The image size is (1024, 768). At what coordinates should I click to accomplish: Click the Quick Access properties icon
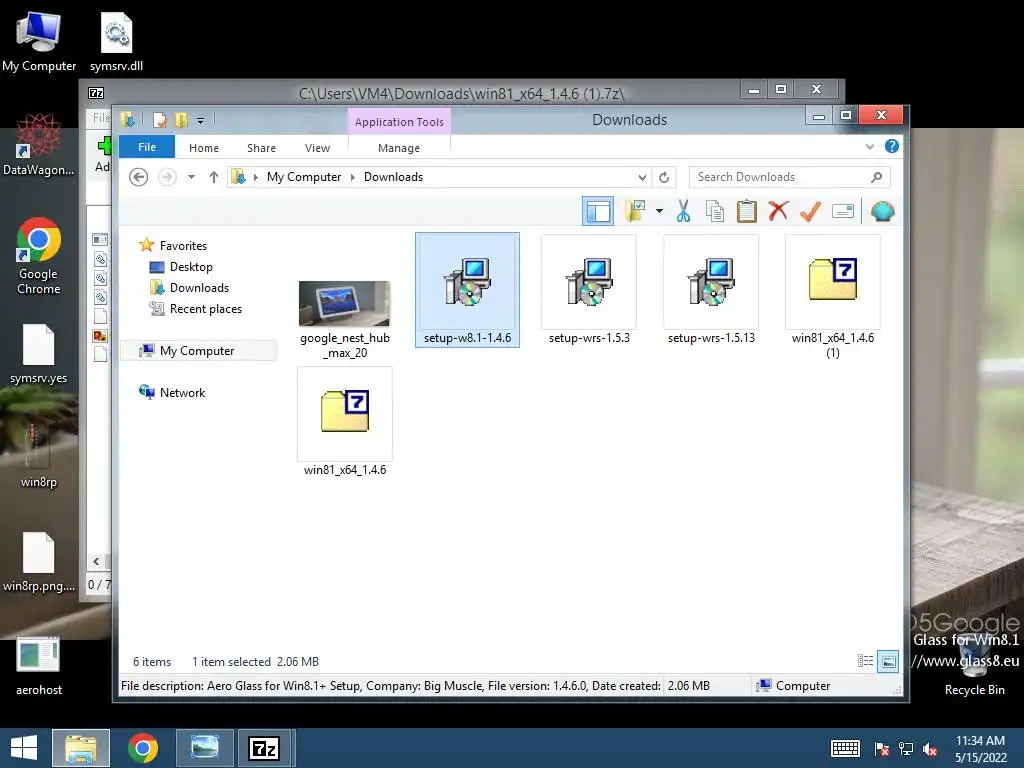click(160, 120)
